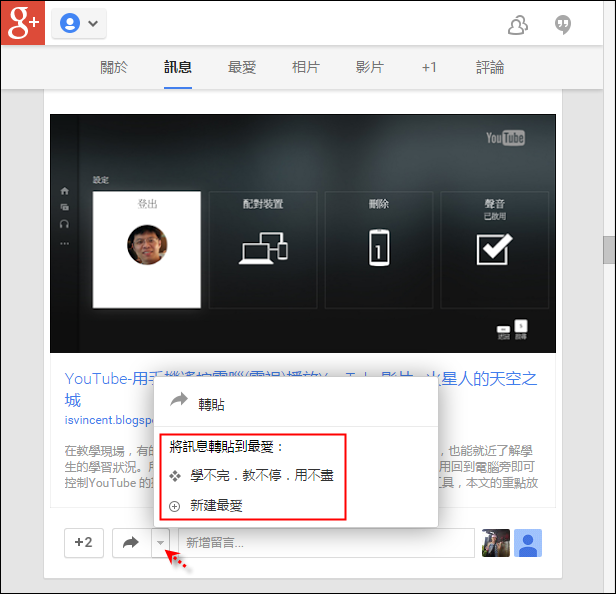Click the 轉貼 arrow icon in popup

tap(179, 400)
